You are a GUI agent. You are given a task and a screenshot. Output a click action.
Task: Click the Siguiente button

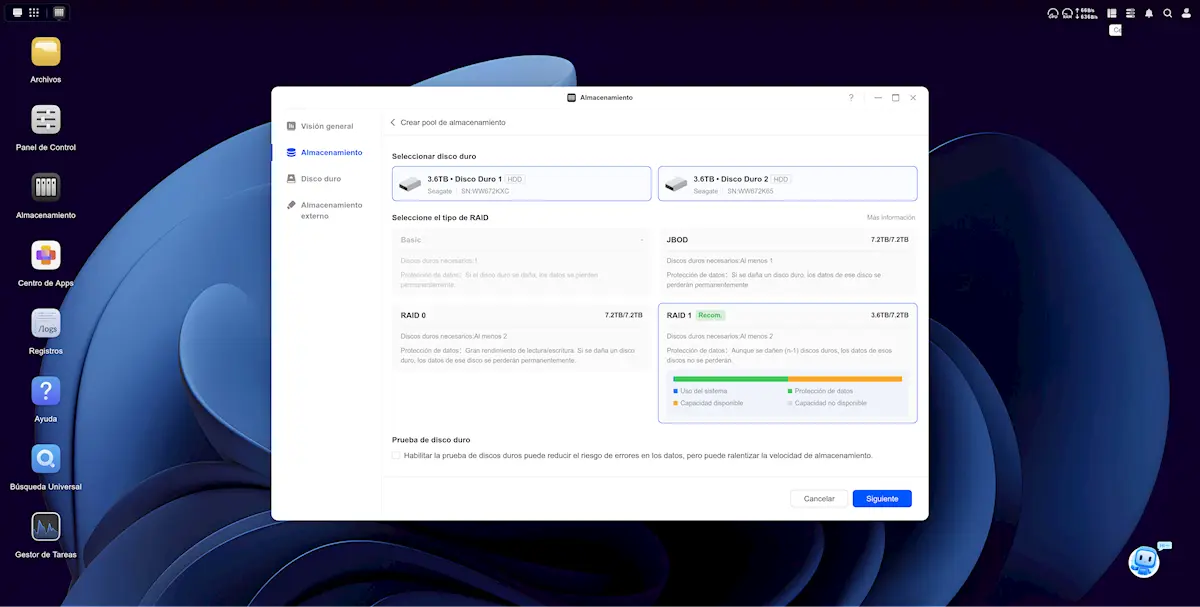click(x=881, y=498)
